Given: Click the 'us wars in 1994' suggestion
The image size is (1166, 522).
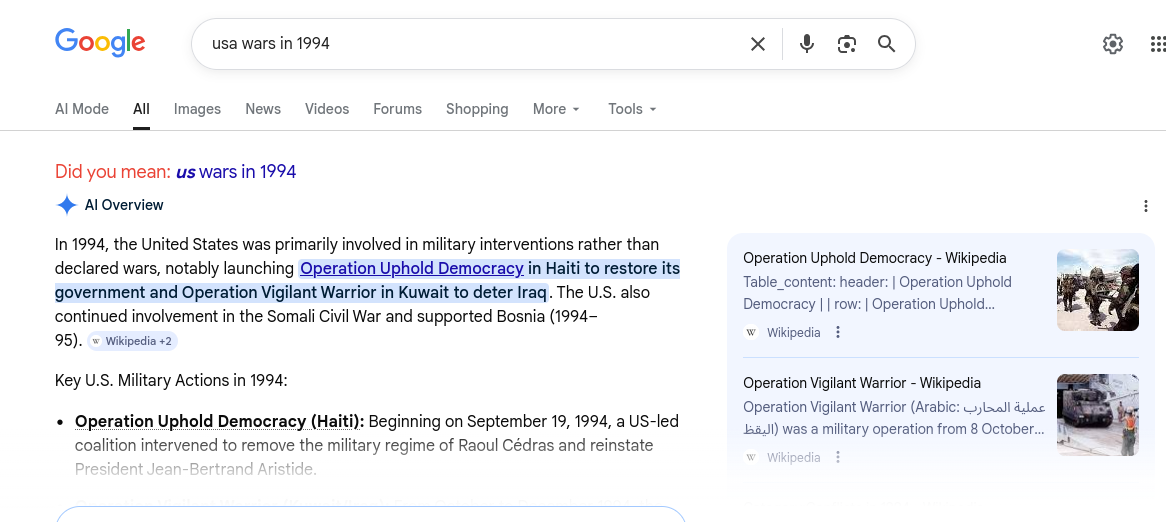Looking at the screenshot, I should coord(236,172).
